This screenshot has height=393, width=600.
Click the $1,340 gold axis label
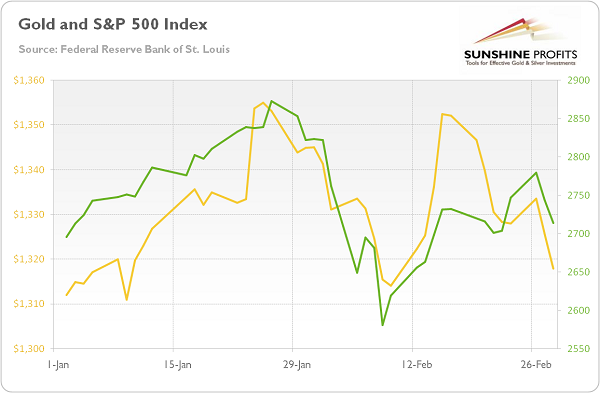tap(29, 170)
